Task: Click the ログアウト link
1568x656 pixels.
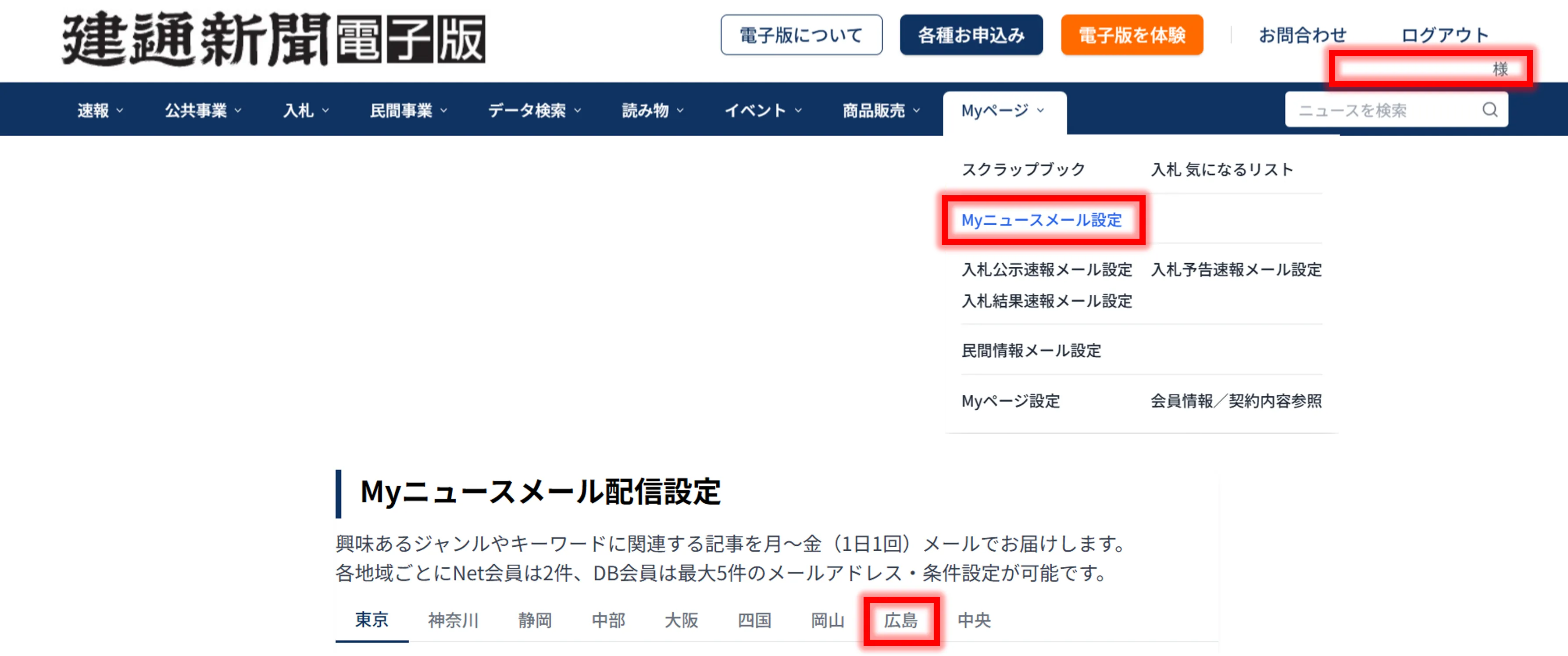Action: pos(1445,35)
